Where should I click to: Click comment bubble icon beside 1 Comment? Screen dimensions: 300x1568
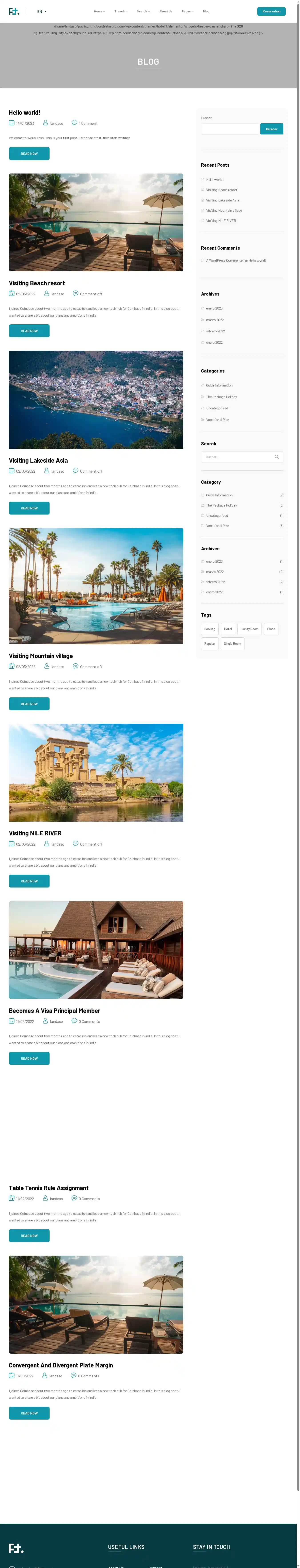[x=74, y=123]
